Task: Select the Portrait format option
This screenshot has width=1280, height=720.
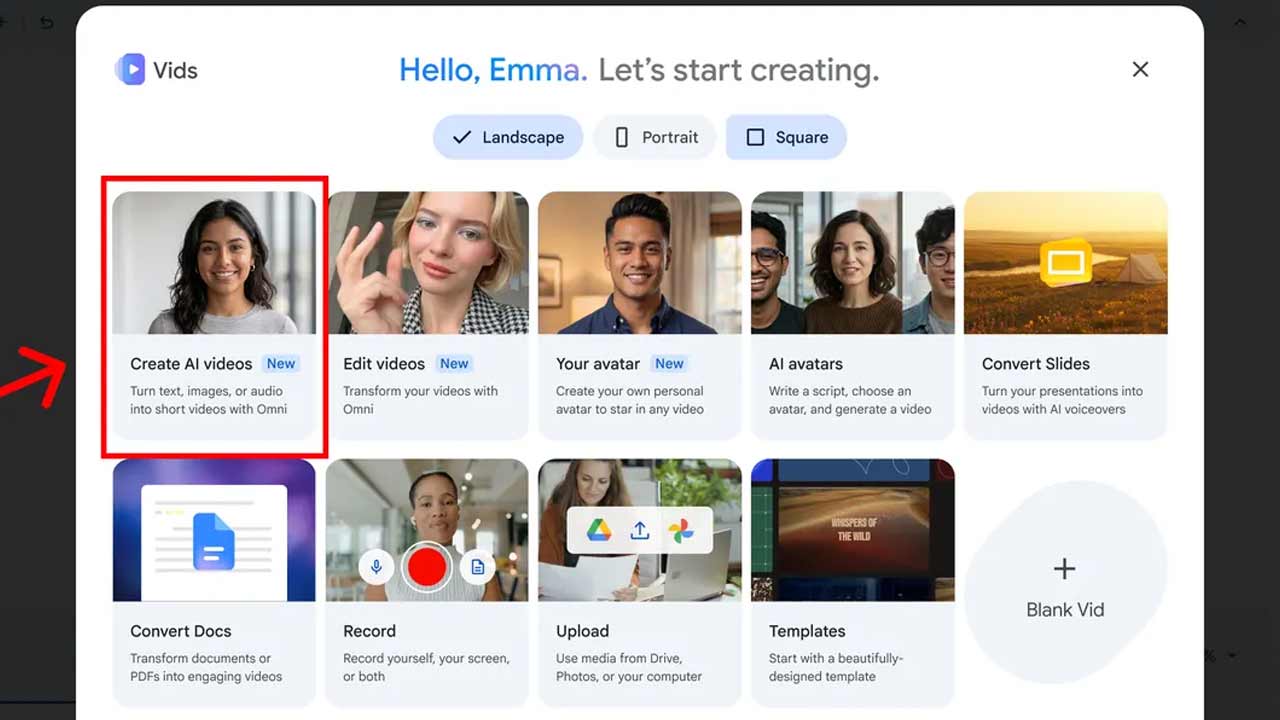Action: tap(655, 137)
